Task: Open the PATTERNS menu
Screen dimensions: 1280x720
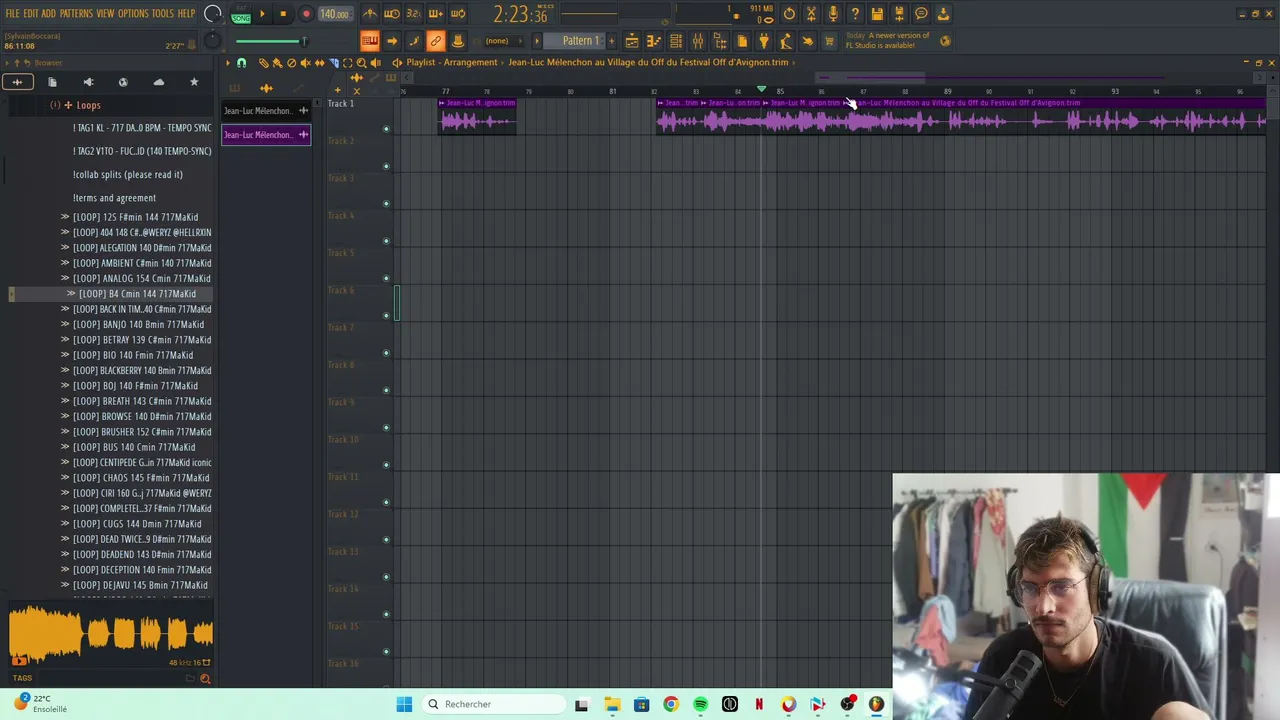Action: (76, 14)
